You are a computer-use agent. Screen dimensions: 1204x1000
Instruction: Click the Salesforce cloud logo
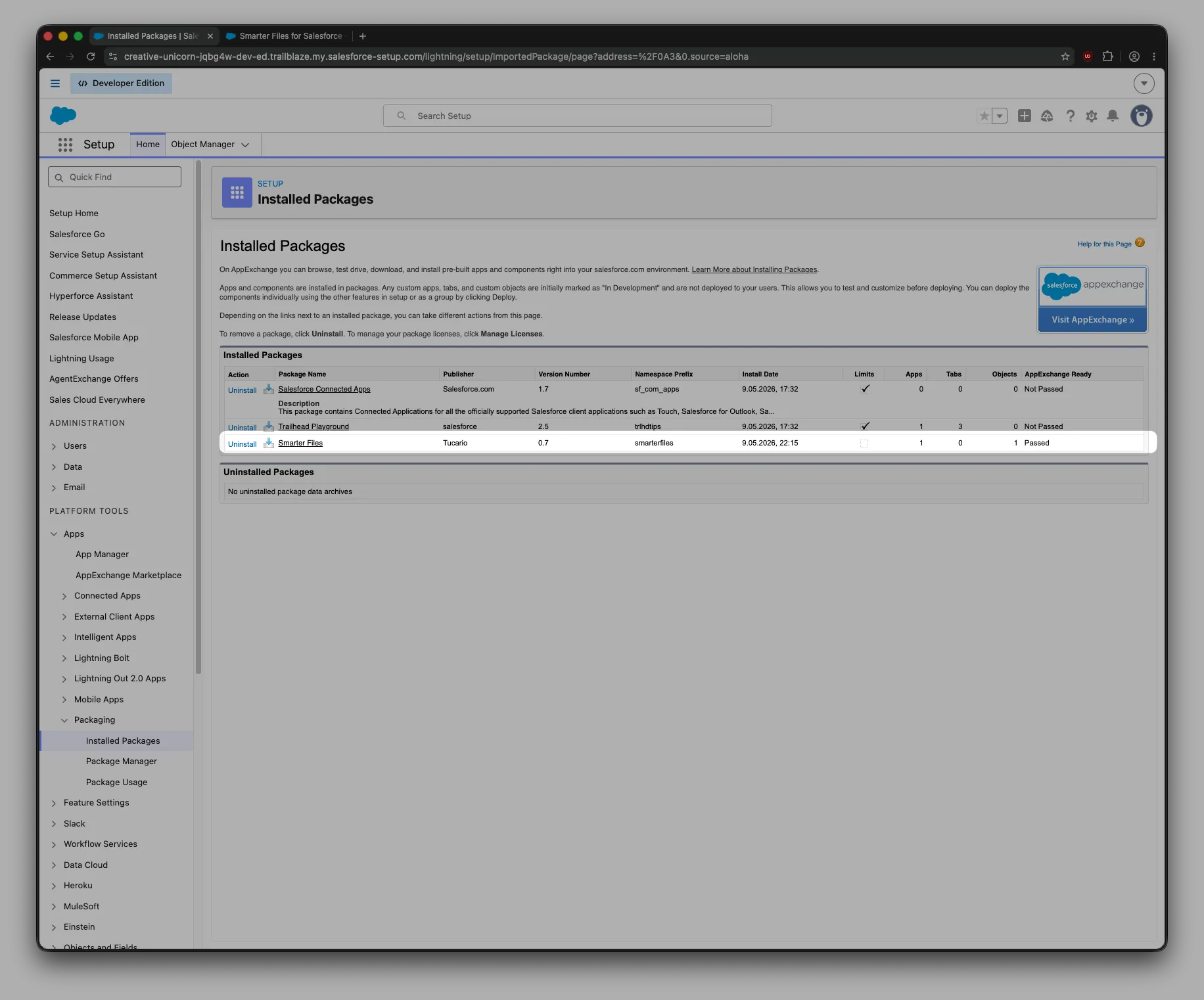point(63,116)
